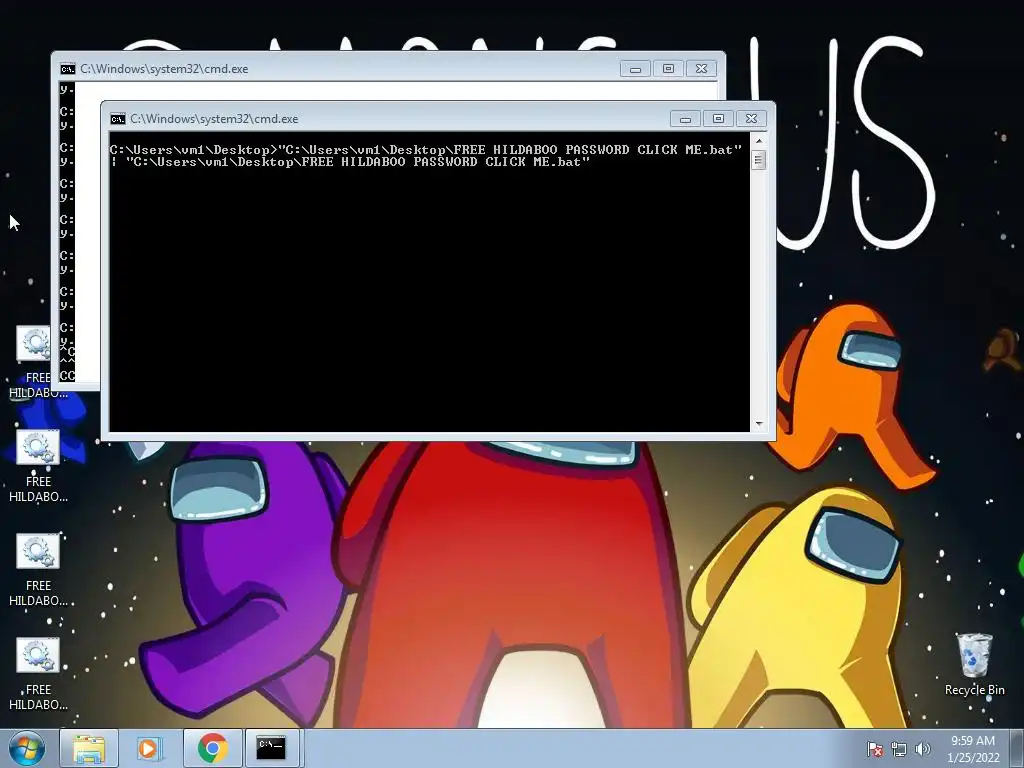
Task: Open the Windows Start menu orb
Action: [x=27, y=748]
